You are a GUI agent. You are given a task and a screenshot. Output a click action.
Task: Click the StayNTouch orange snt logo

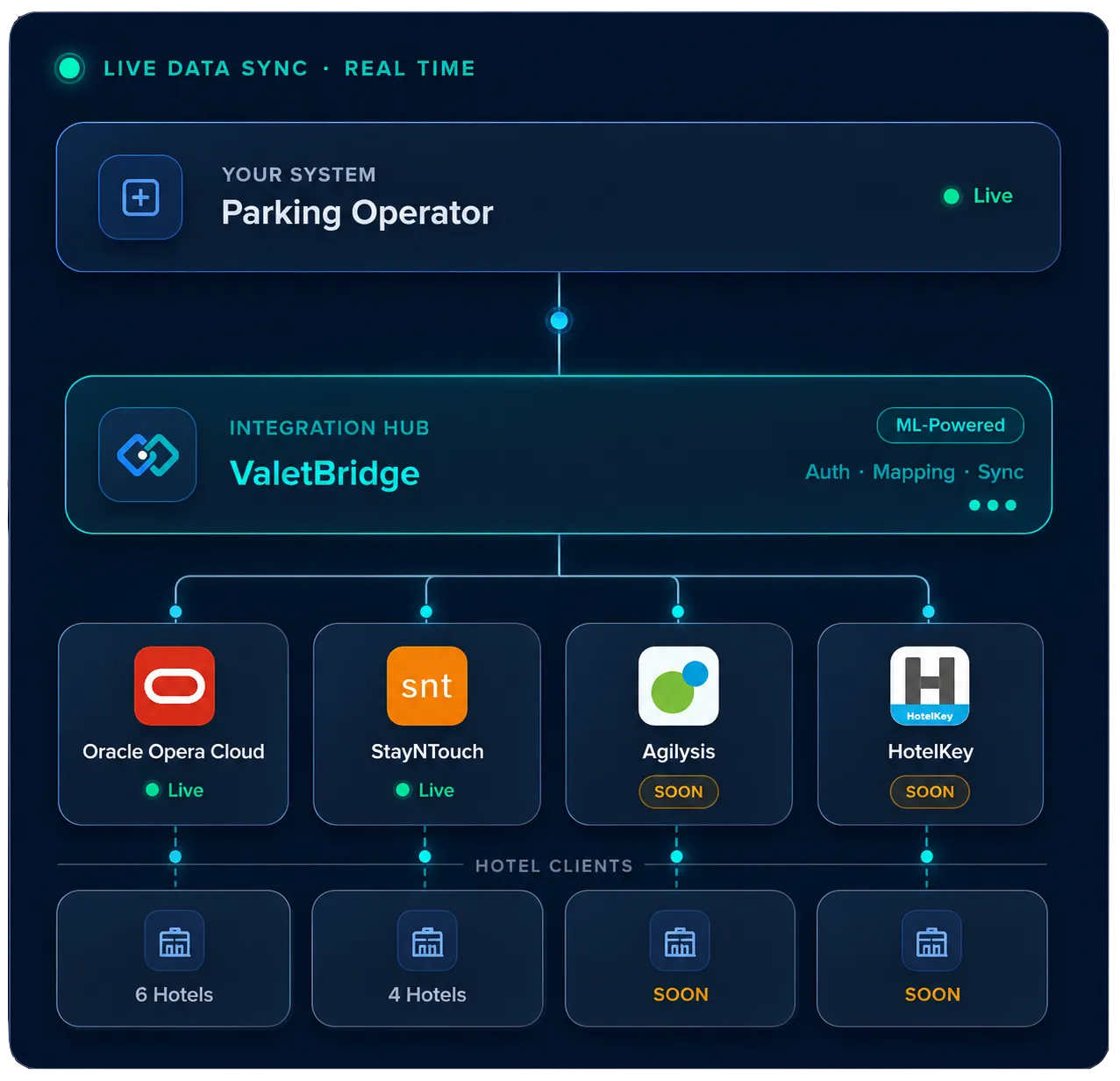pos(427,686)
